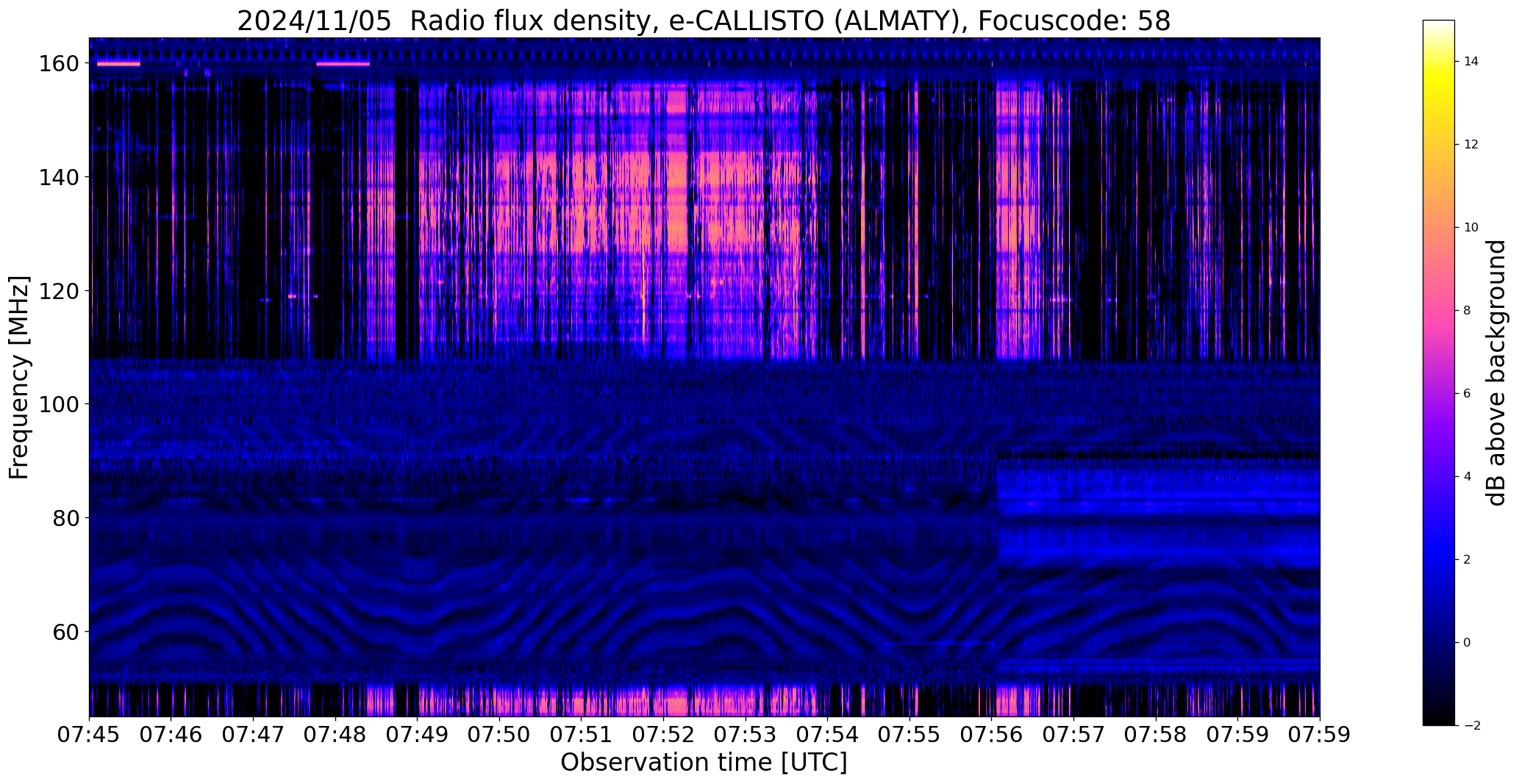
Task: Click the colorbar tick label 12
Action: [x=1471, y=145]
